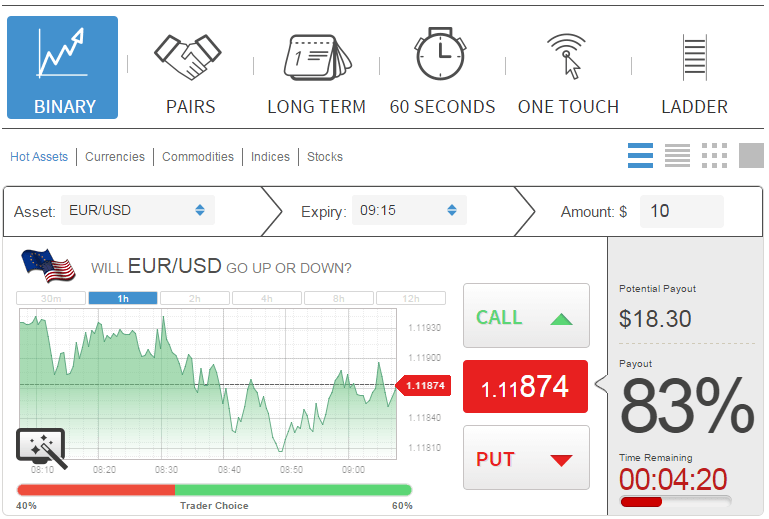Open the Stocks tab

325,156
